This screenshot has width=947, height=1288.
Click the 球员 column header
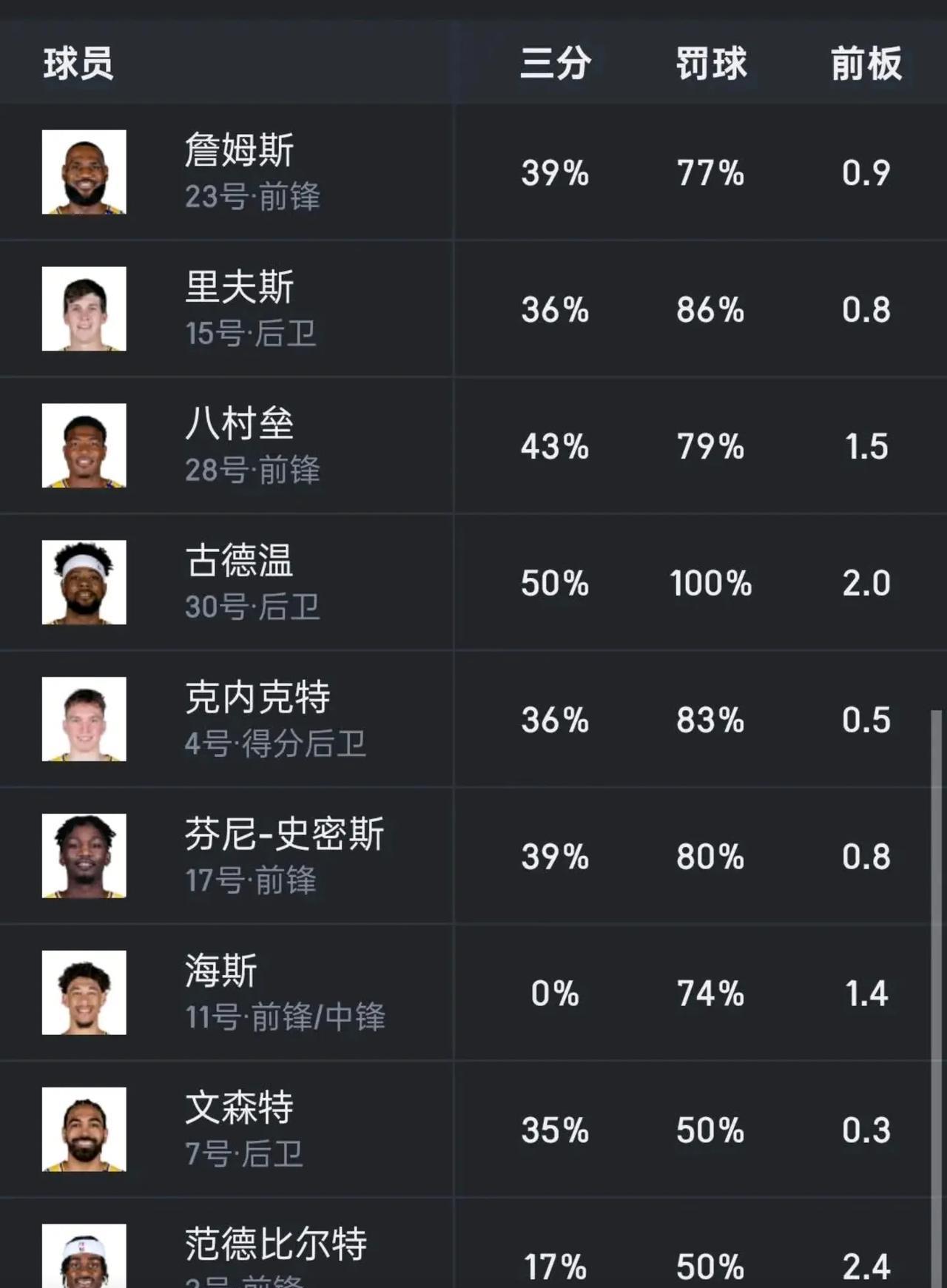pos(78,63)
